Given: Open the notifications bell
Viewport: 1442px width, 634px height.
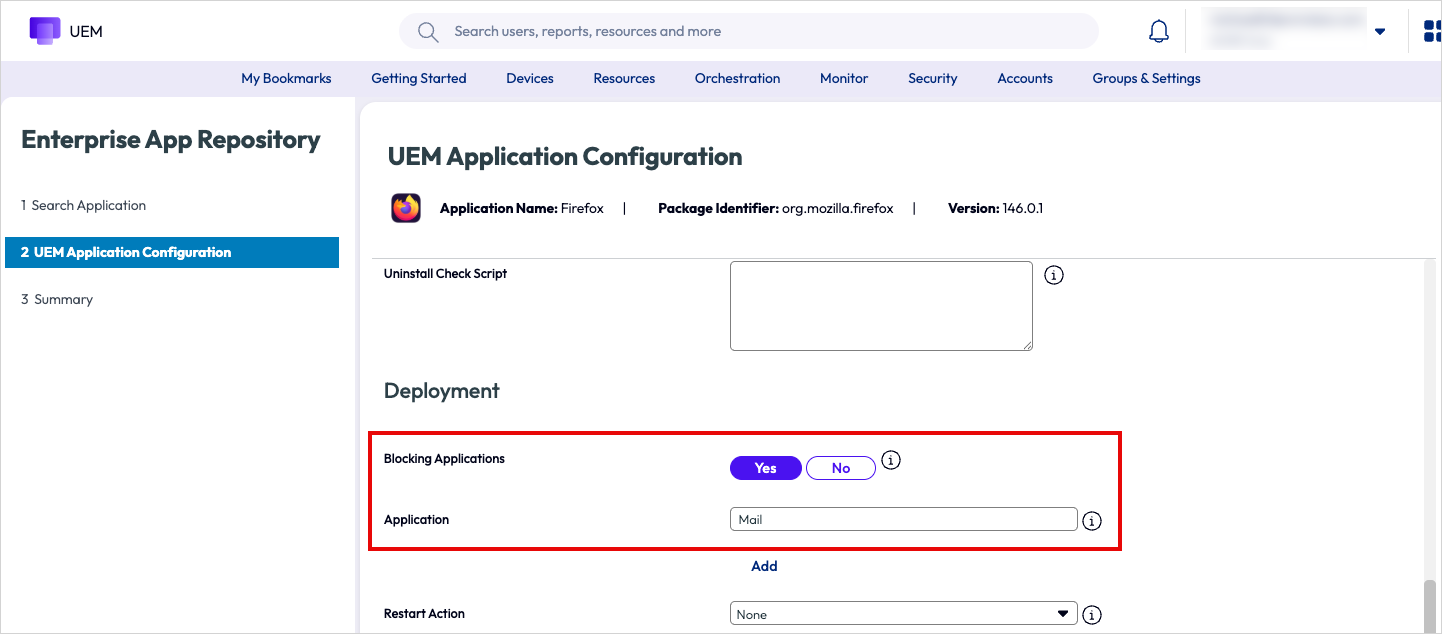Looking at the screenshot, I should point(1159,32).
